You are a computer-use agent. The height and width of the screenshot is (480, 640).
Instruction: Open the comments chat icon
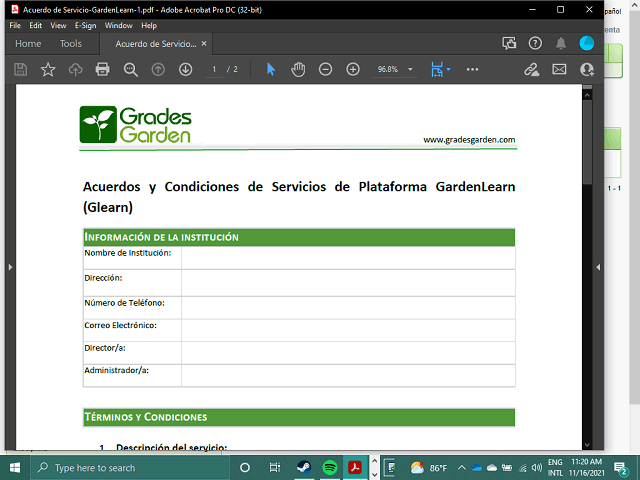(x=509, y=43)
